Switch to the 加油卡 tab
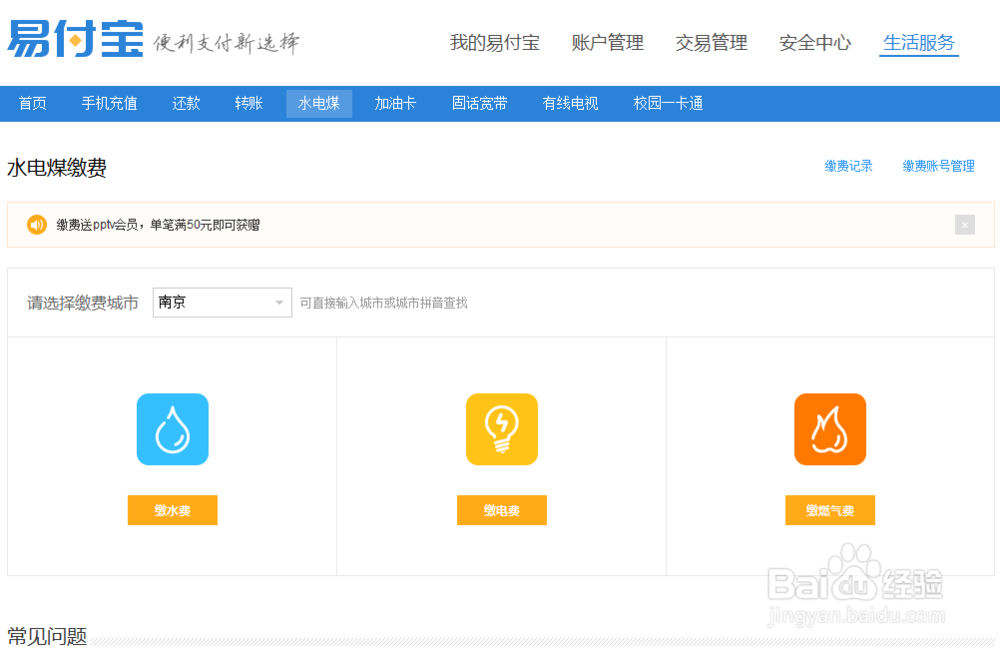The height and width of the screenshot is (650, 1000). coord(395,103)
